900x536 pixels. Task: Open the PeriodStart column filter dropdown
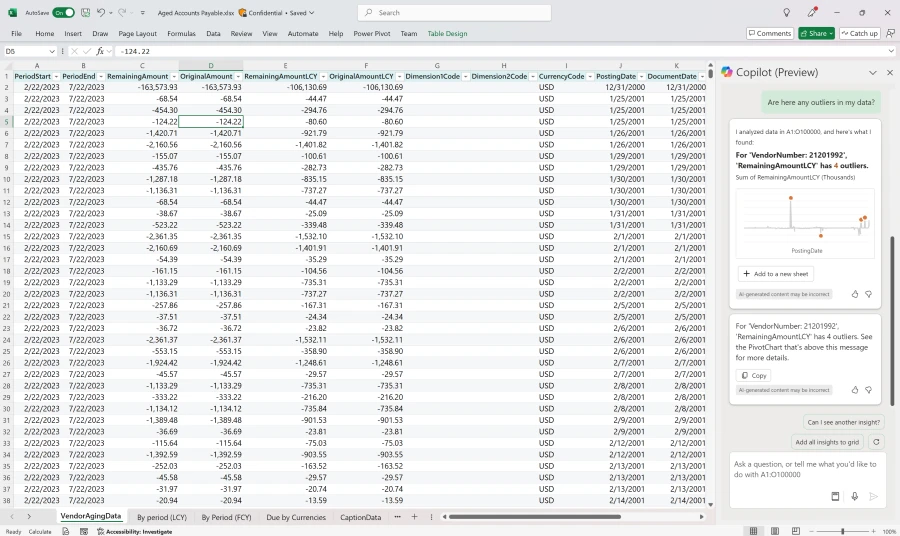pos(56,76)
